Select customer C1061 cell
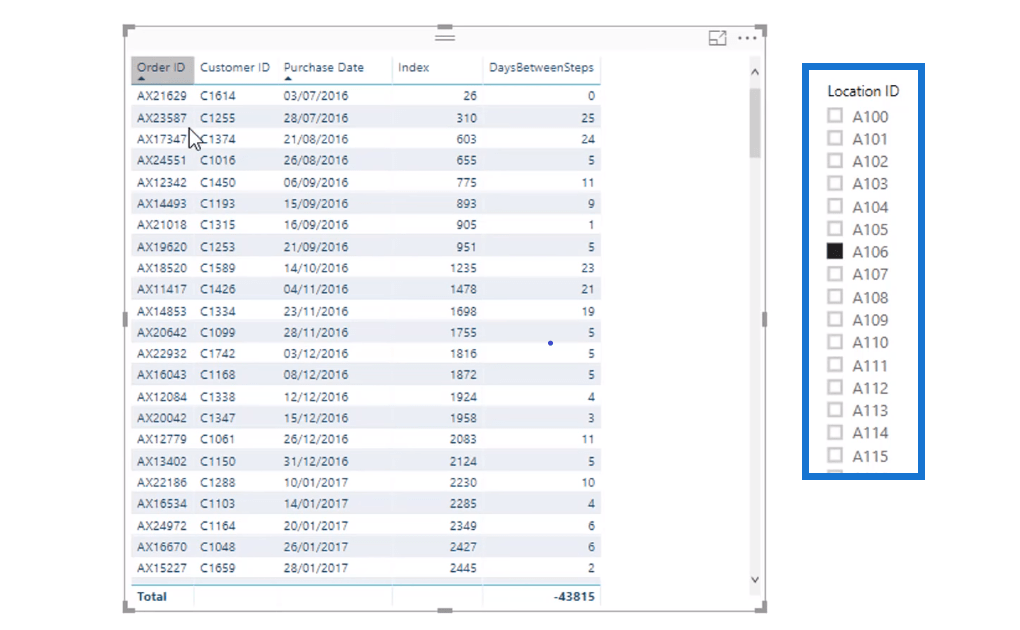The image size is (1020, 630). click(218, 439)
